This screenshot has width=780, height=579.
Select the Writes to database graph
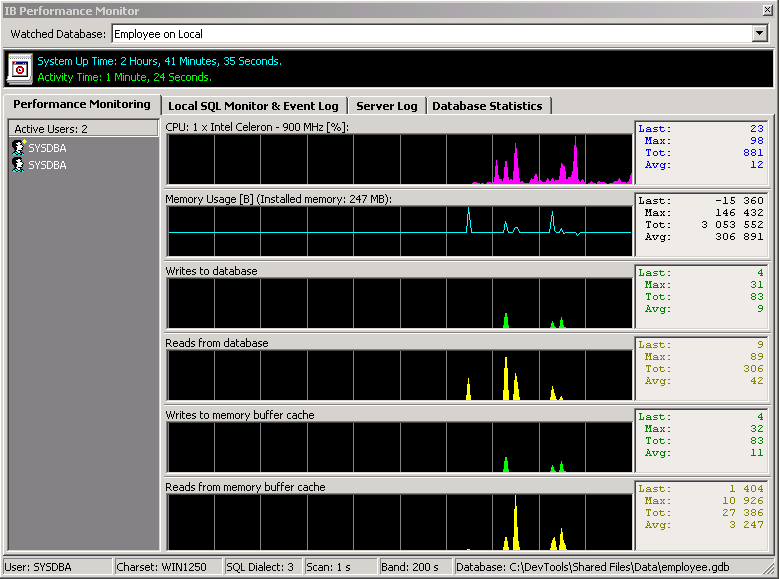[399, 304]
